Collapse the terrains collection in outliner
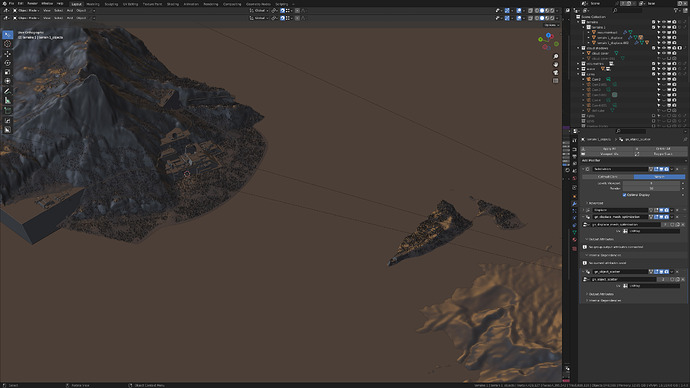The height and width of the screenshot is (388, 690). click(579, 22)
